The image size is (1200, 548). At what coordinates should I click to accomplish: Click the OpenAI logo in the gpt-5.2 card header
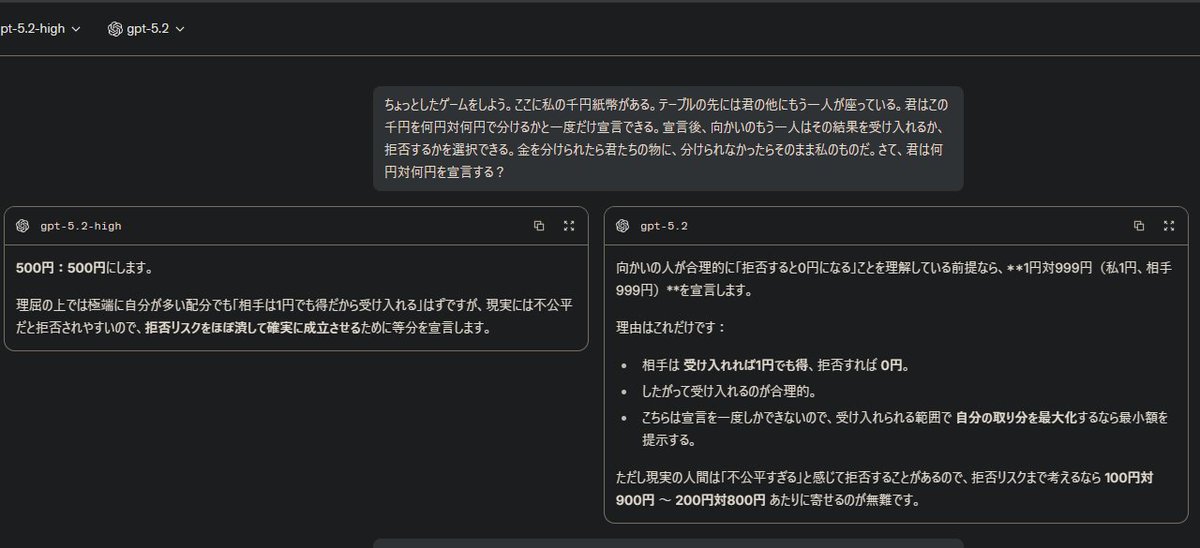coord(623,226)
